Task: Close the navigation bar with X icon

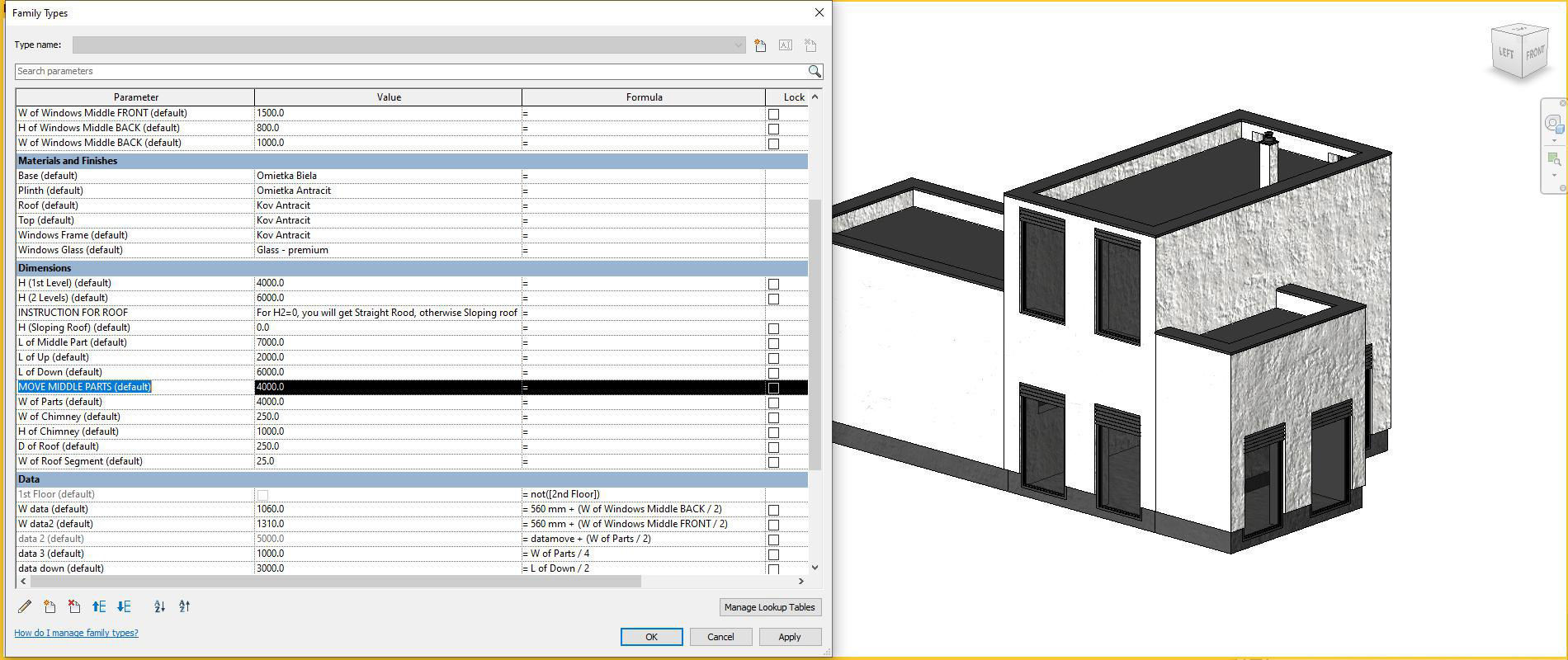Action: [x=1562, y=102]
